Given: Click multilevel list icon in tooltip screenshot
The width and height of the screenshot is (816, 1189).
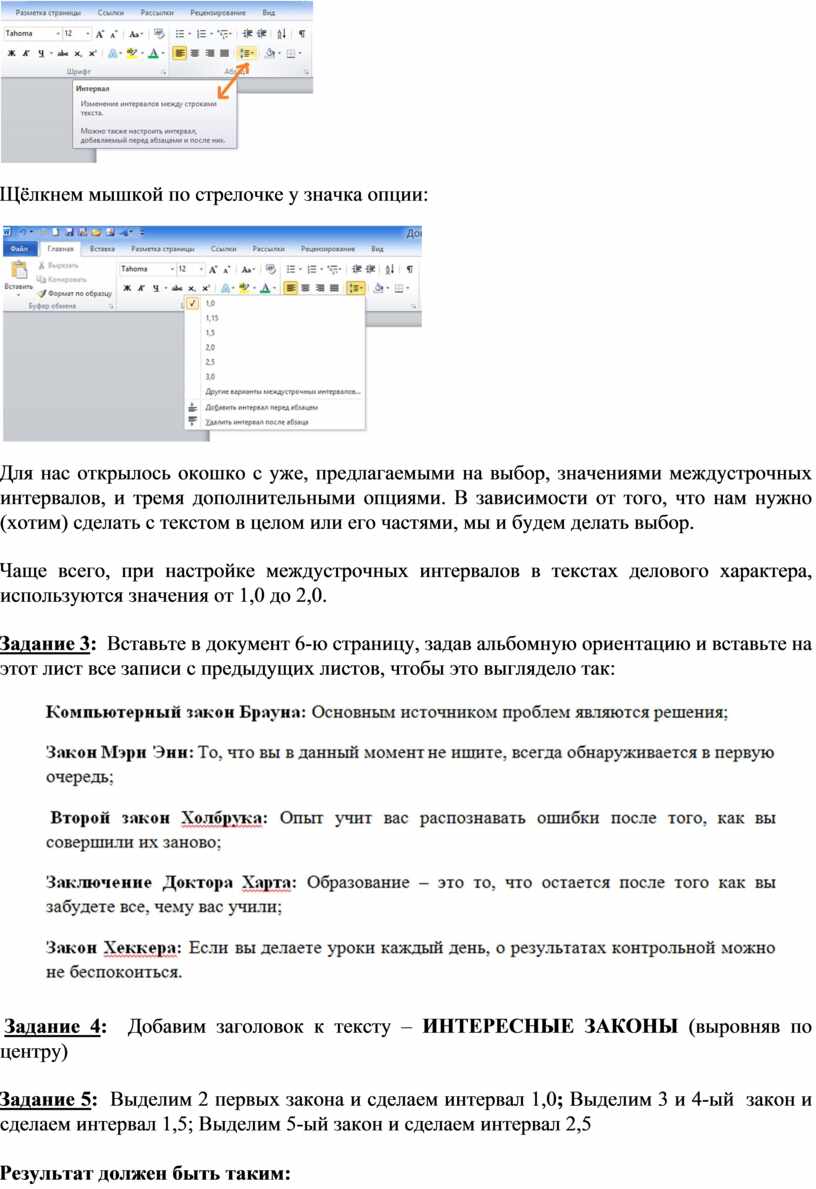Looking at the screenshot, I should coord(224,34).
